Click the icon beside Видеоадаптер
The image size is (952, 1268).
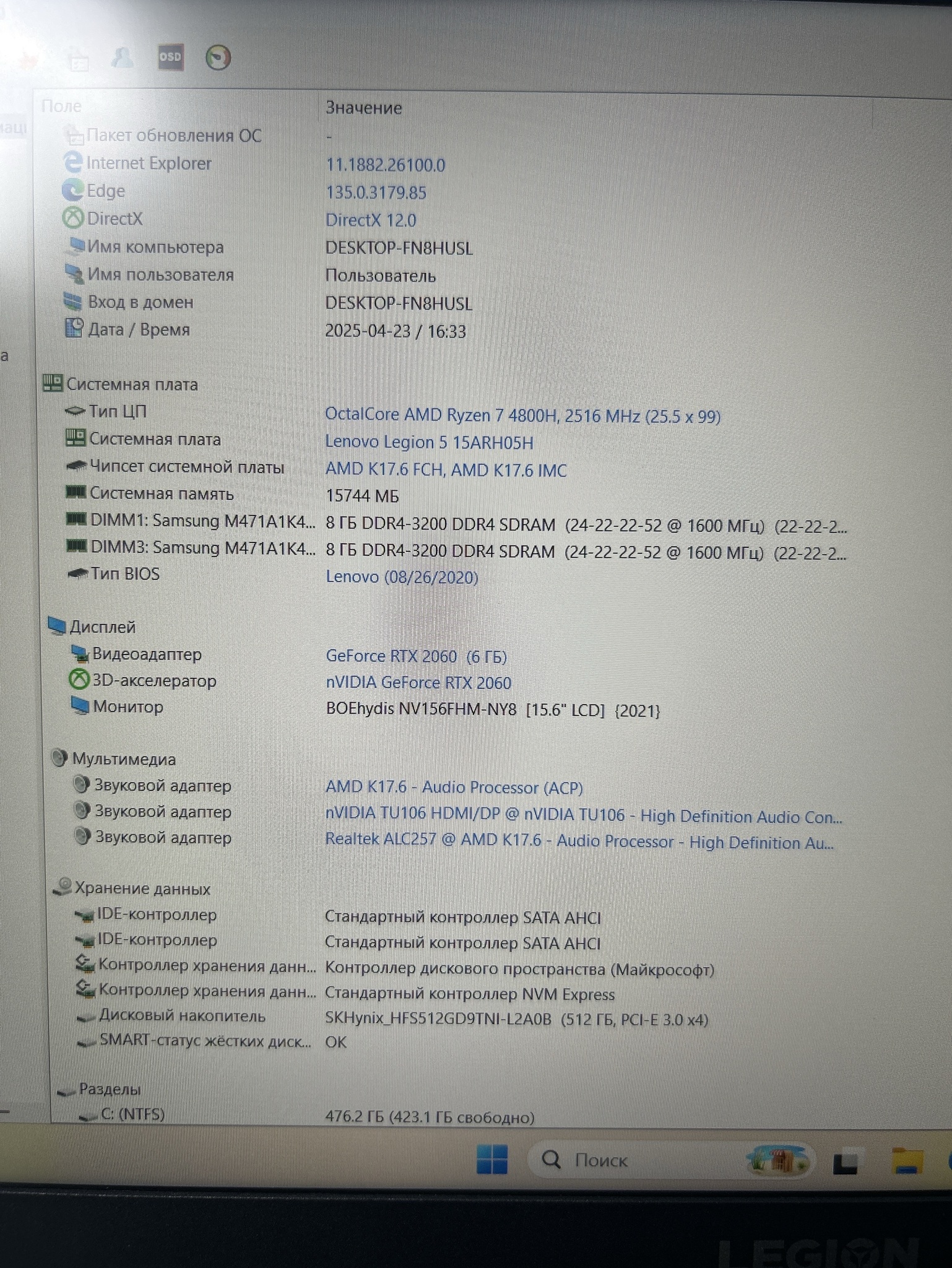click(x=80, y=653)
